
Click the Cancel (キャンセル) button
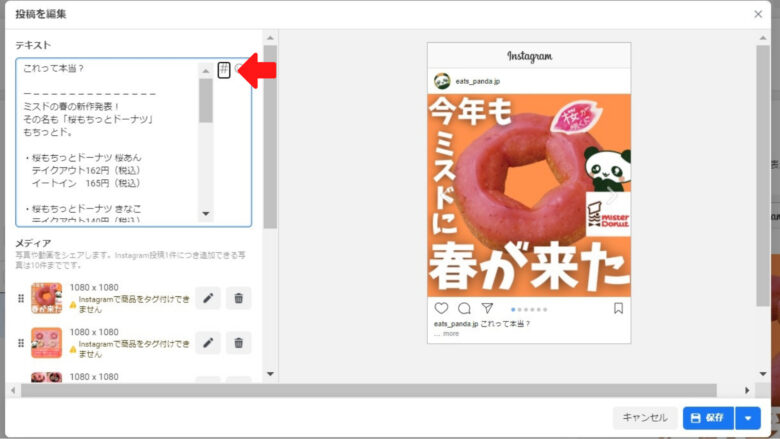click(645, 418)
